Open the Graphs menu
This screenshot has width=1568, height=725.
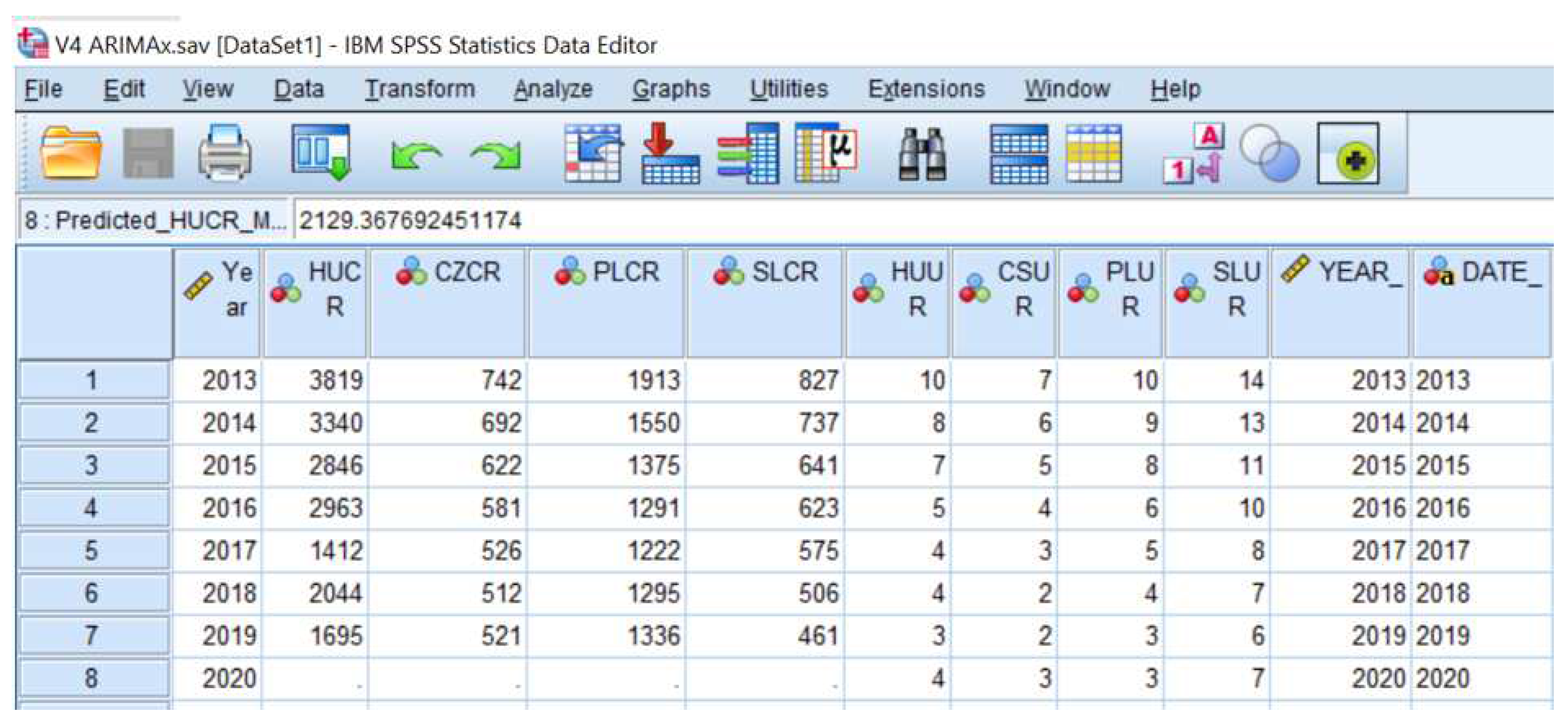[671, 89]
